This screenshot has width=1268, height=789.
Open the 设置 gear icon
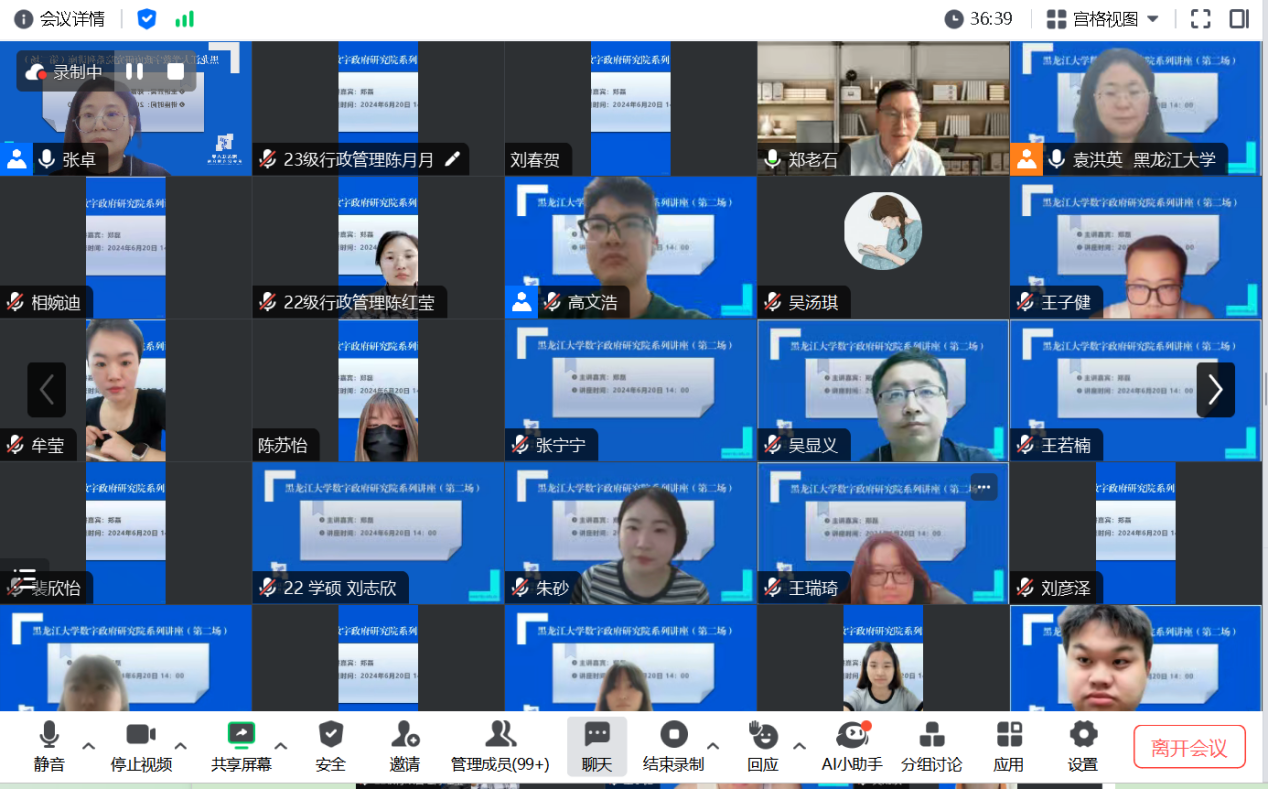(x=1082, y=746)
